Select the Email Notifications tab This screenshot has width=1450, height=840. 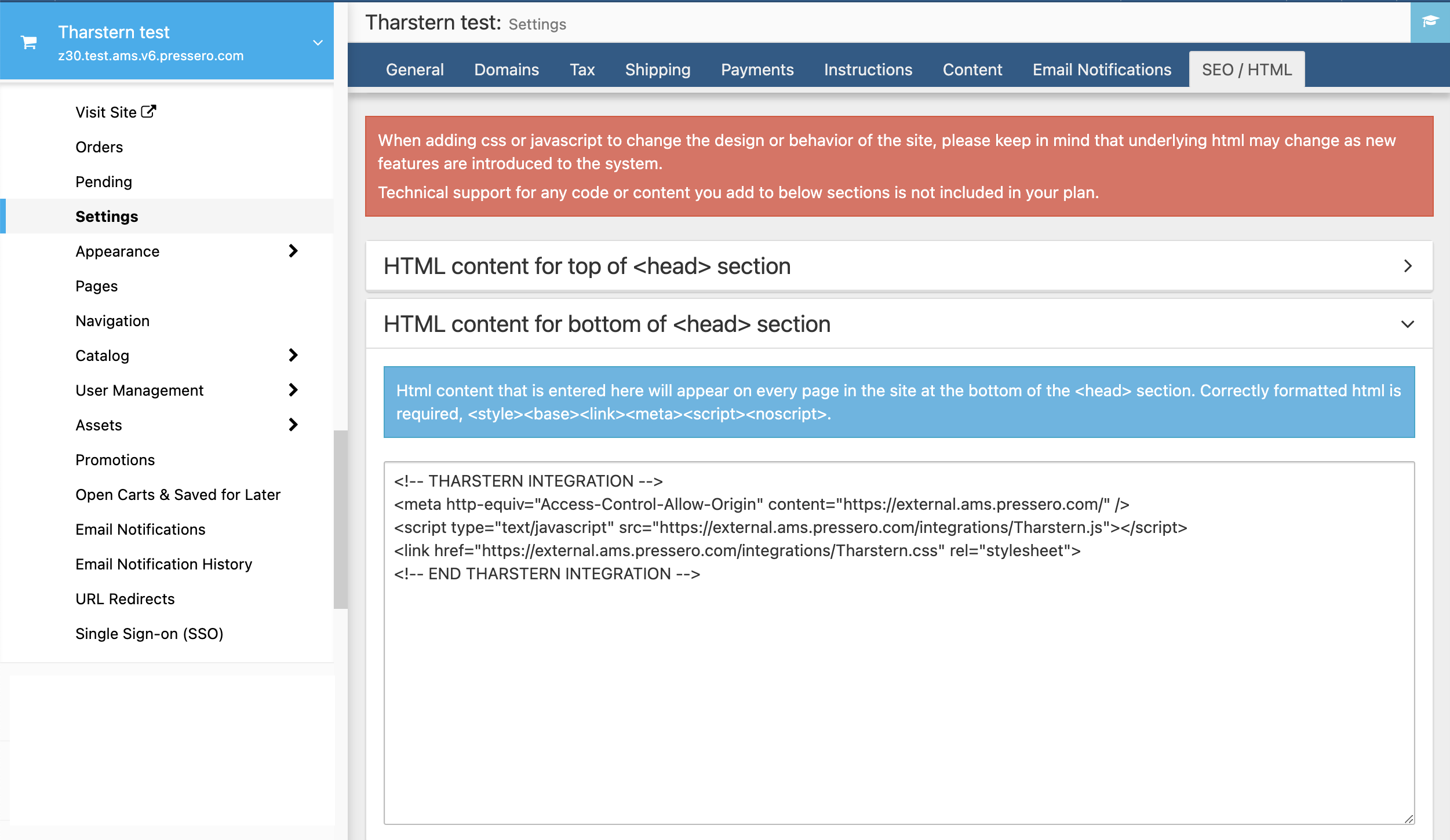point(1102,70)
